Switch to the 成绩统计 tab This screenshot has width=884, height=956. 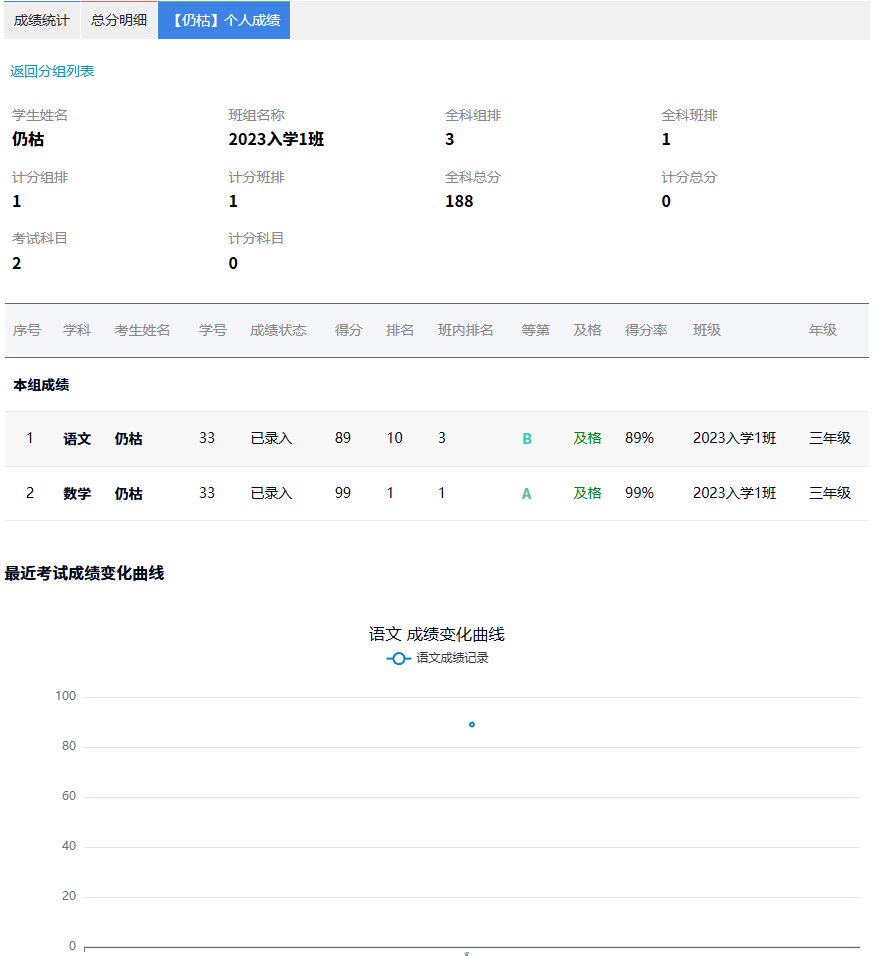click(40, 20)
